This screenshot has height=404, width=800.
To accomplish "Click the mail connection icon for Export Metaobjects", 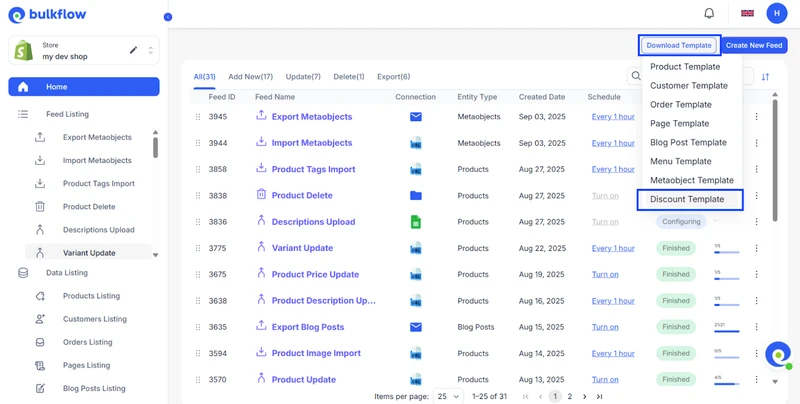I will [416, 117].
